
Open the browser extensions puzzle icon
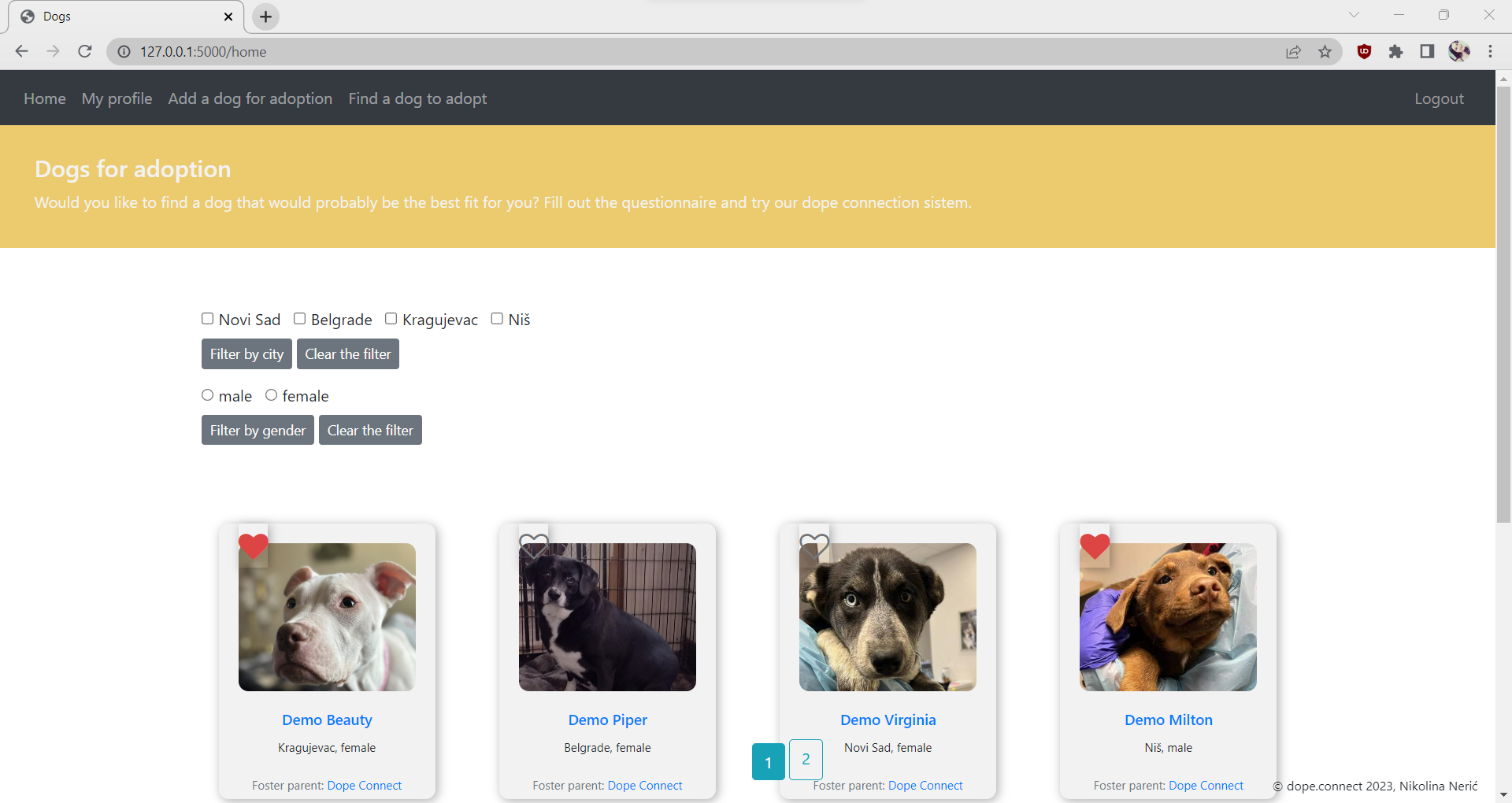click(x=1396, y=51)
